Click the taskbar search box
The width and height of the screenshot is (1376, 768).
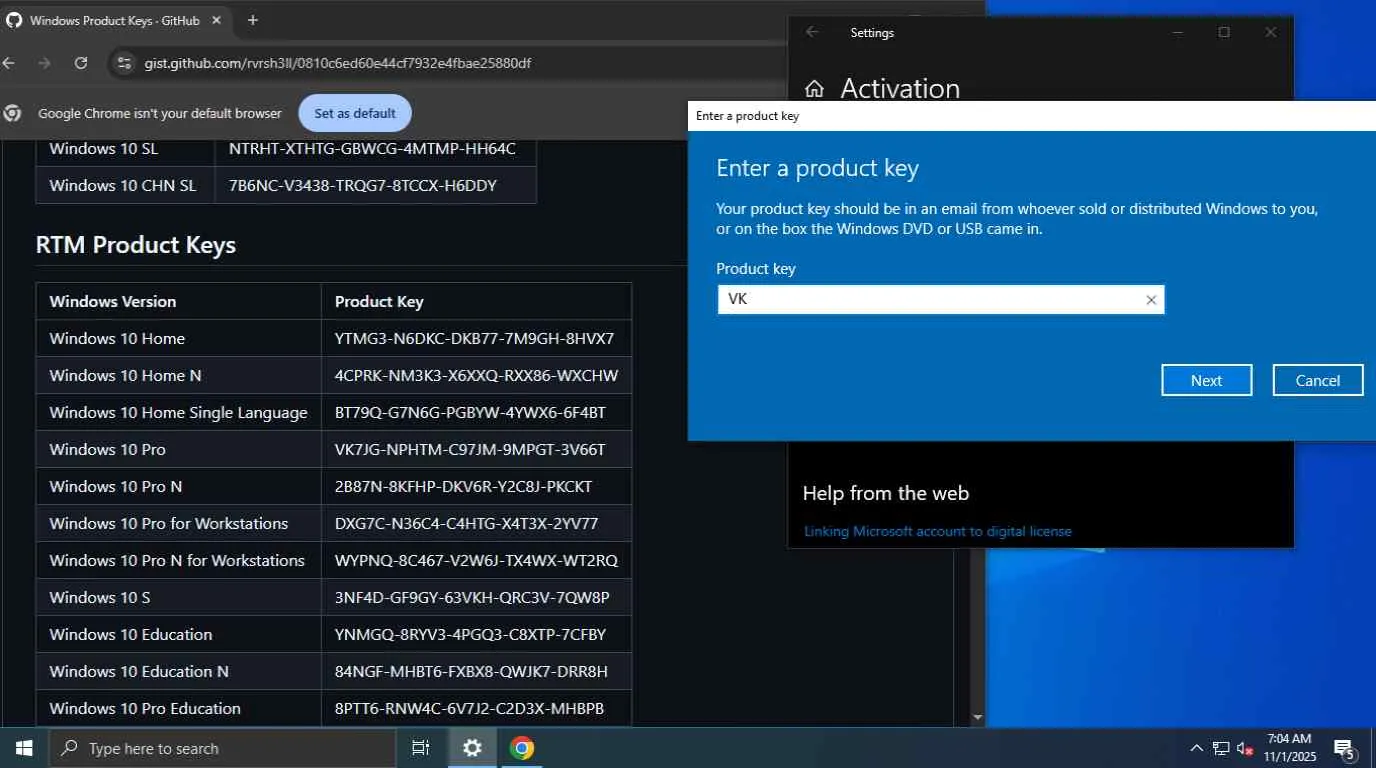(222, 748)
